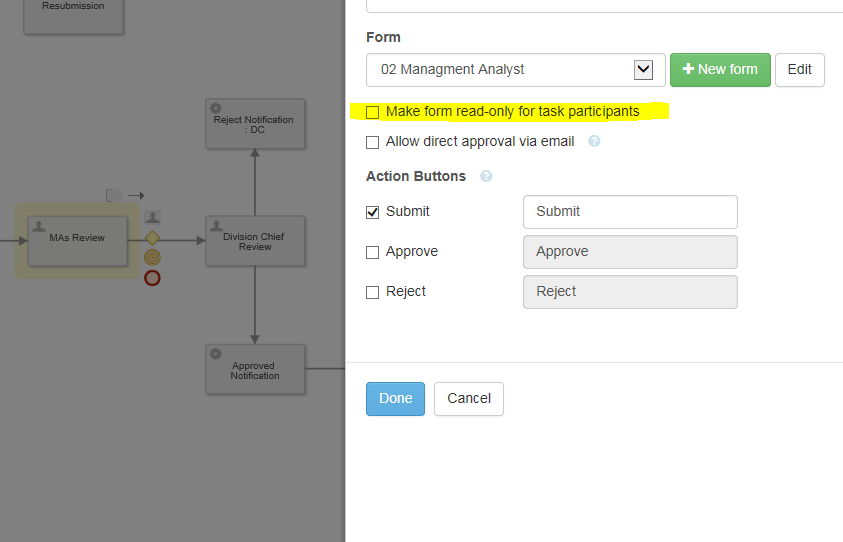Click the Cancel button
The height and width of the screenshot is (542, 843).
pos(468,398)
